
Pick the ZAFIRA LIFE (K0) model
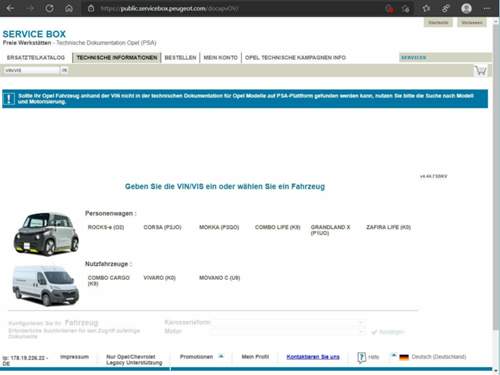[388, 227]
